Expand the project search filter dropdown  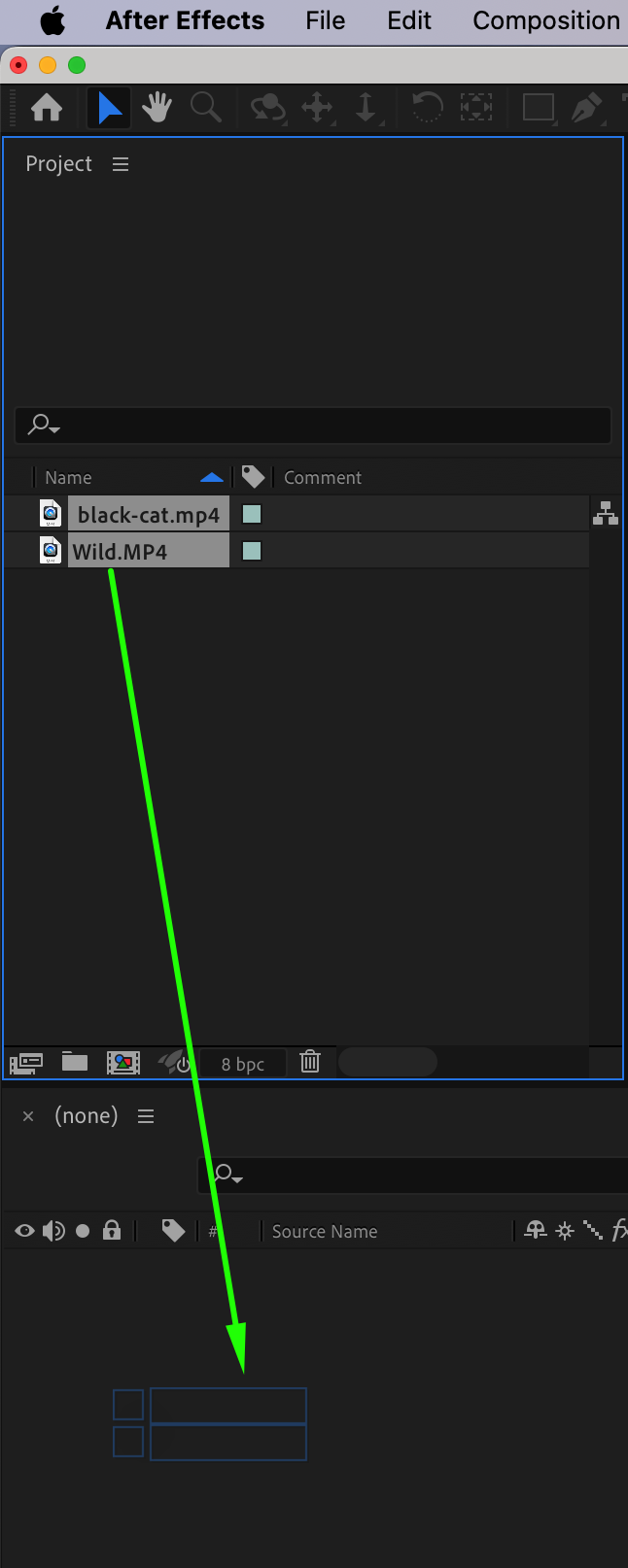pos(43,425)
